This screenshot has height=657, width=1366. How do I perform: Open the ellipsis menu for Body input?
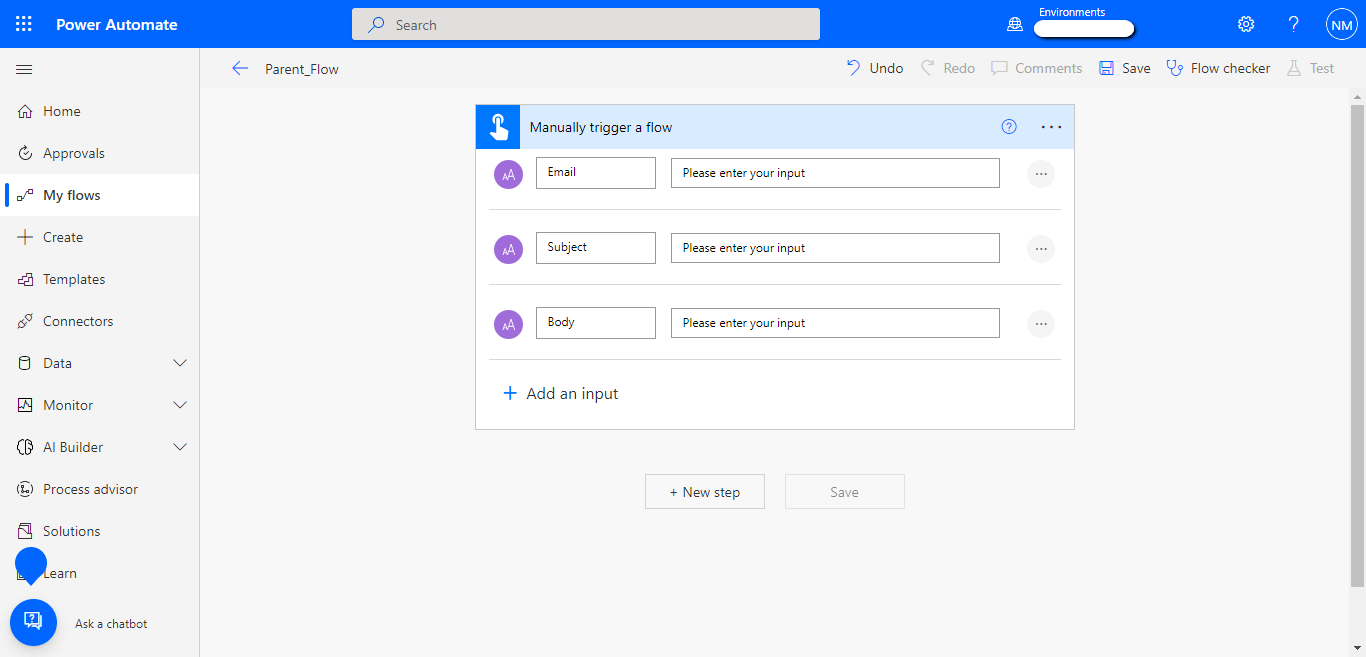tap(1041, 324)
